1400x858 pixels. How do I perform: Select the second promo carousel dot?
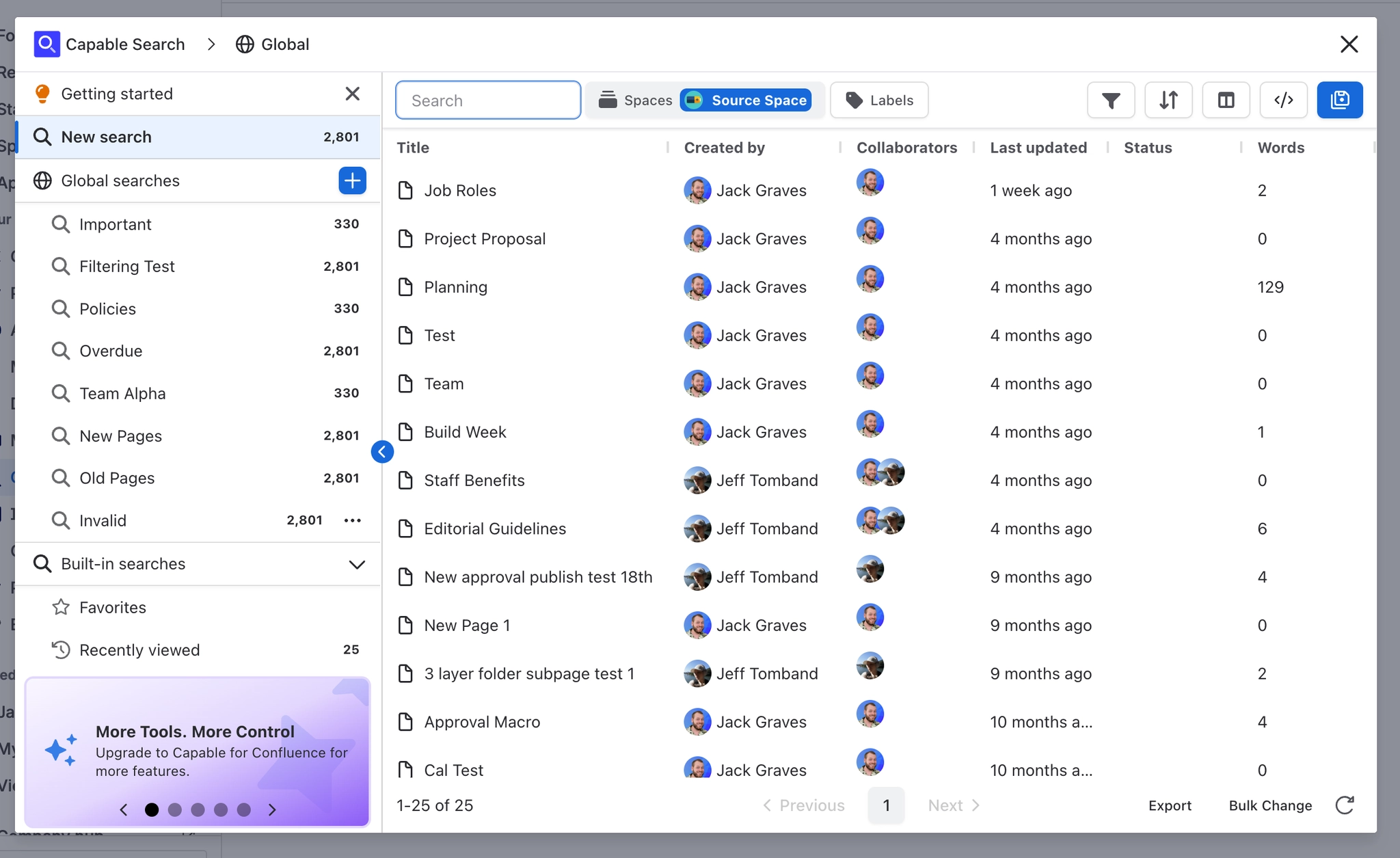click(x=175, y=809)
